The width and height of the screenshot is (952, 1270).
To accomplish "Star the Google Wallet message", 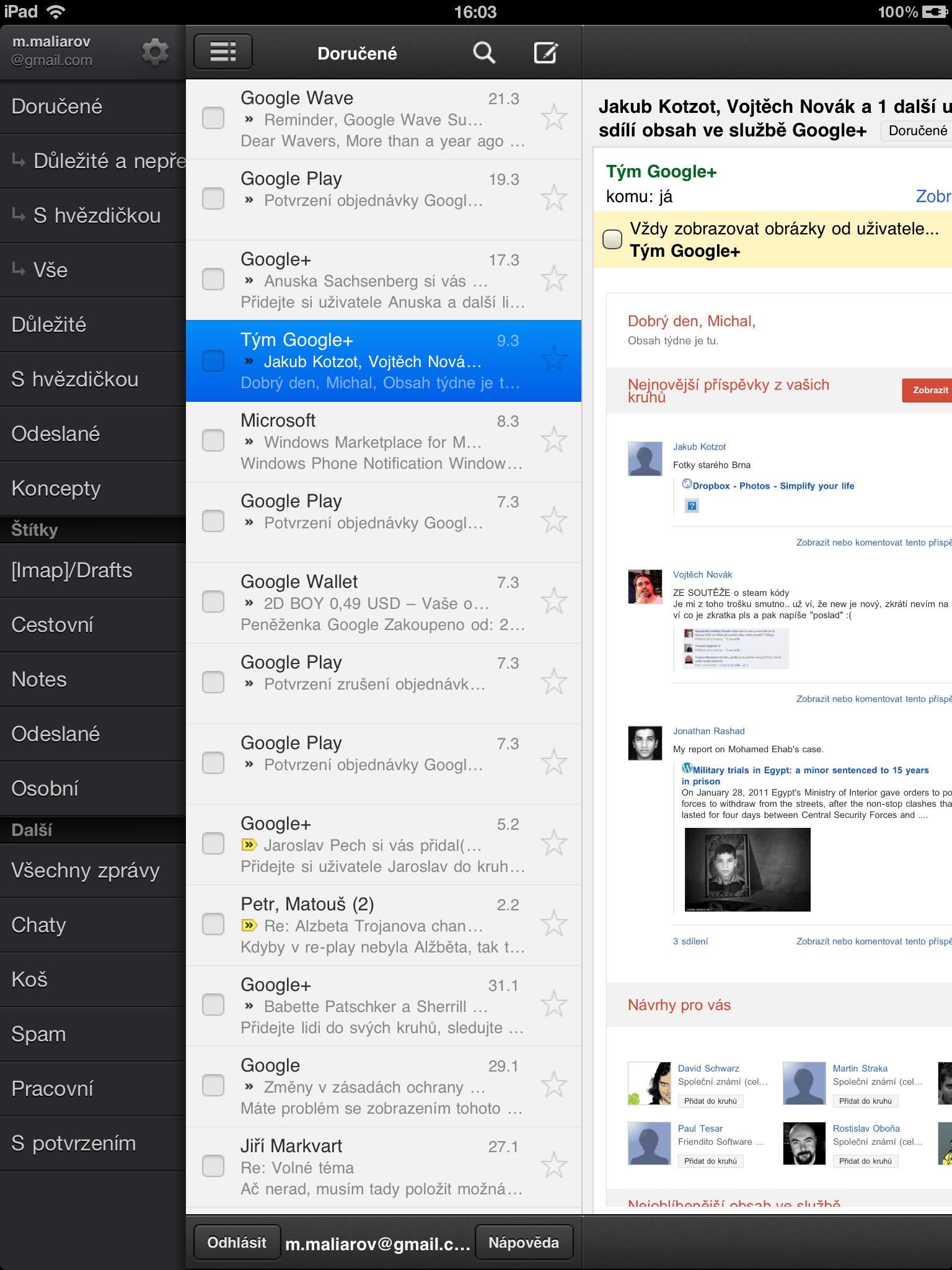I will coord(554,602).
